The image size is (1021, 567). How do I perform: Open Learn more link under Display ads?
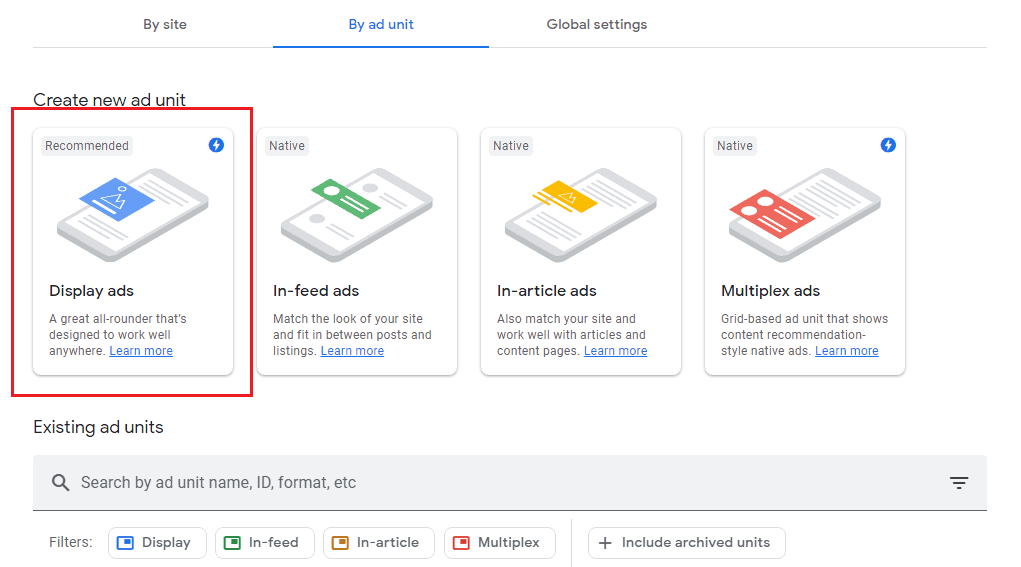(x=141, y=351)
